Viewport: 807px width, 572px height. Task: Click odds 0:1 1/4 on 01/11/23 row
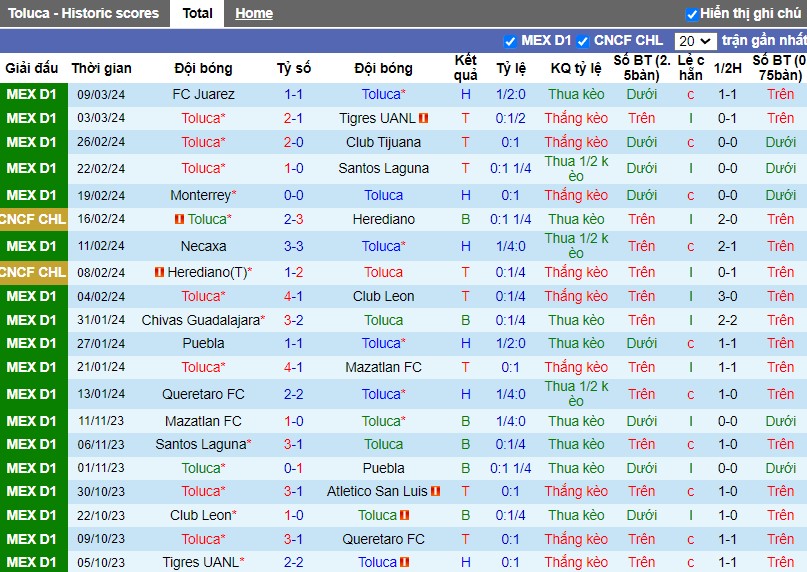pyautogui.click(x=511, y=468)
